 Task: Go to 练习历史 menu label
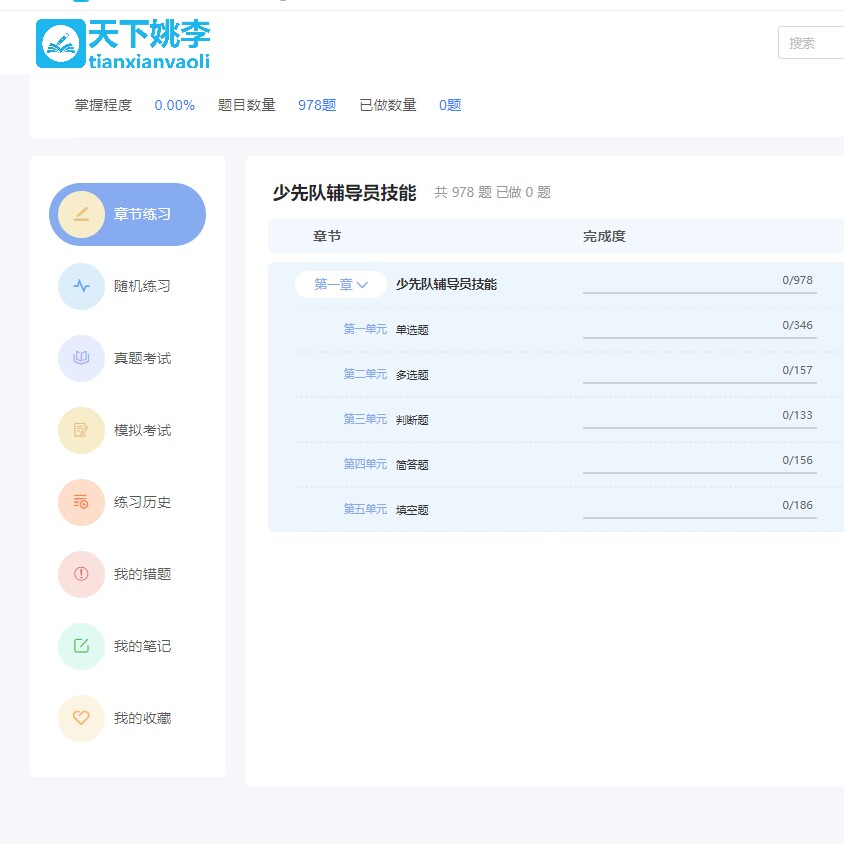pos(142,502)
